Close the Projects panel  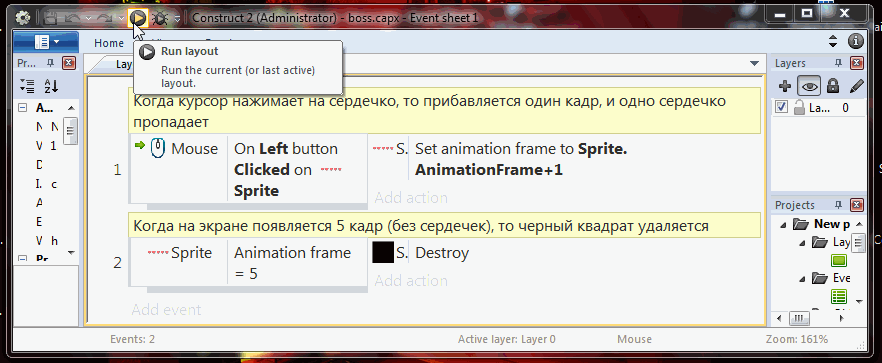856,205
